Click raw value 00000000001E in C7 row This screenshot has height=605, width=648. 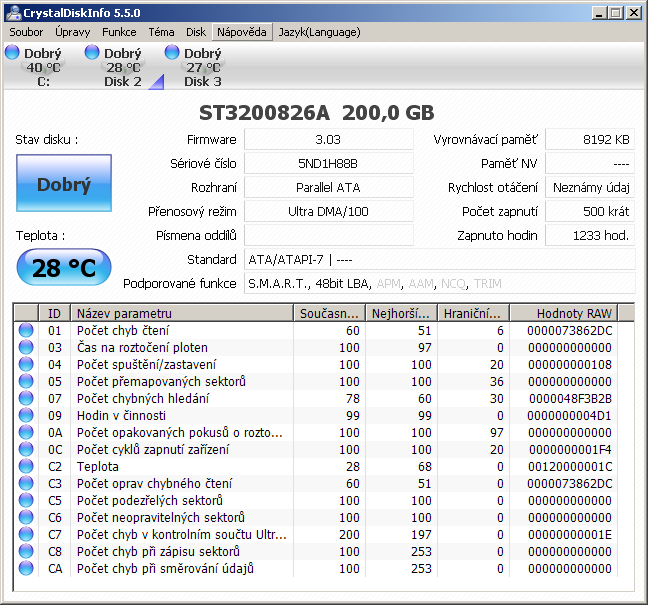pos(570,534)
